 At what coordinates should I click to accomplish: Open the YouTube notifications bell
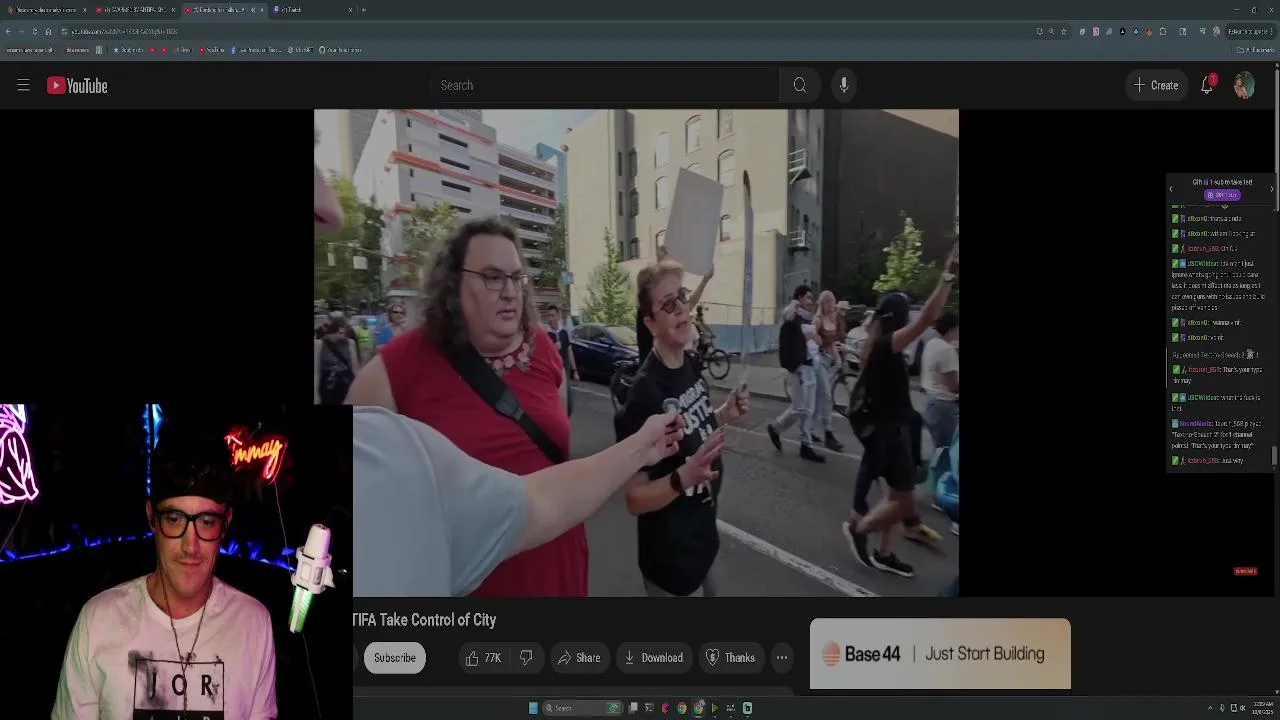coord(1207,85)
